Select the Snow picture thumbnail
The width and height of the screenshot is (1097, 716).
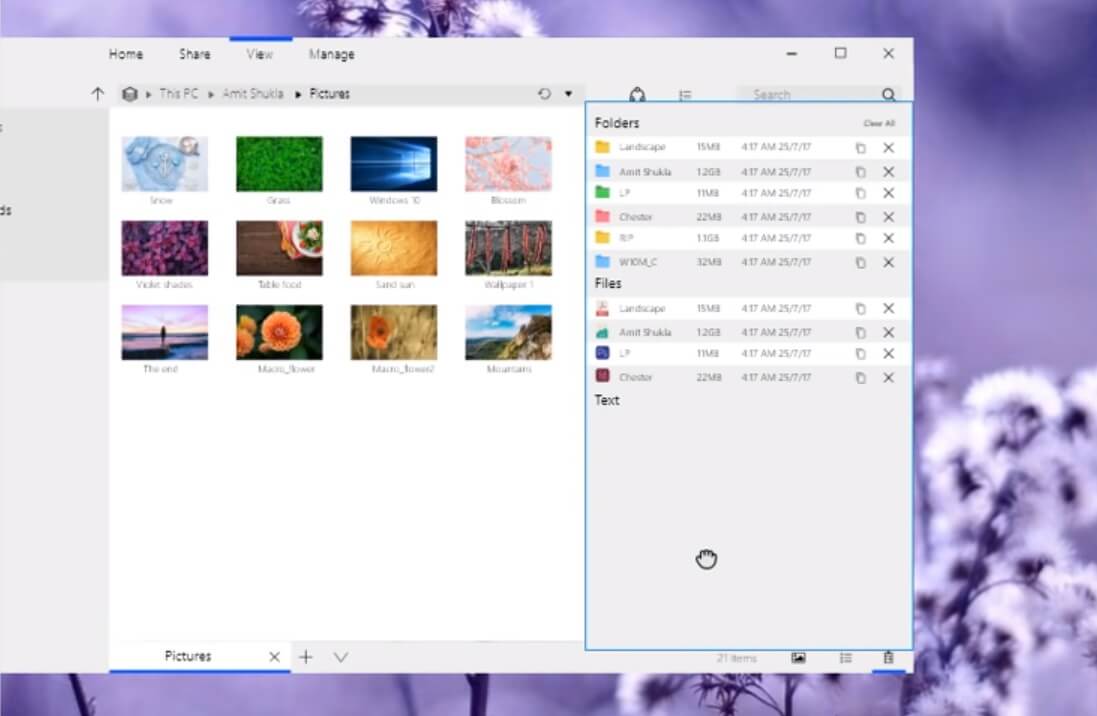(x=164, y=164)
